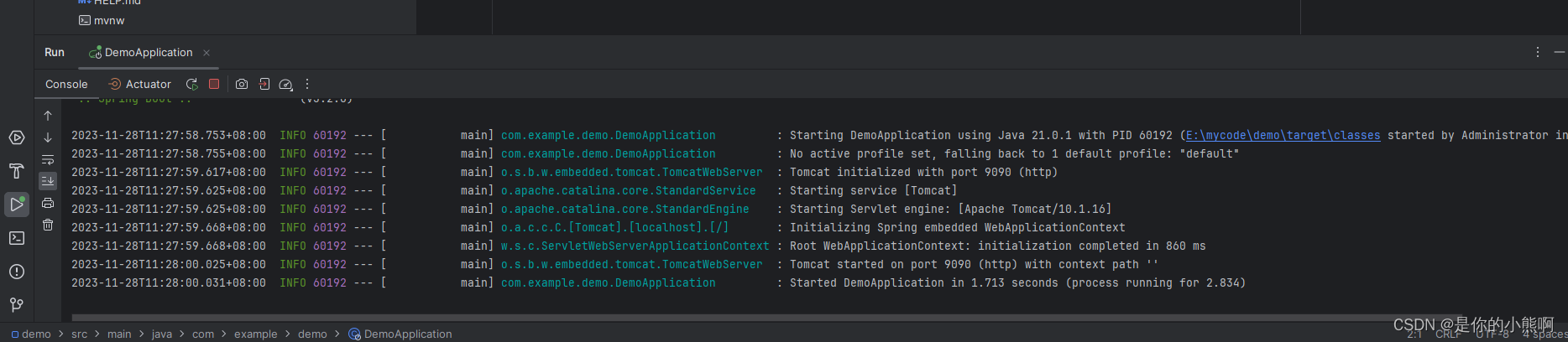1568x342 pixels.
Task: Select the Console tab
Action: click(66, 84)
